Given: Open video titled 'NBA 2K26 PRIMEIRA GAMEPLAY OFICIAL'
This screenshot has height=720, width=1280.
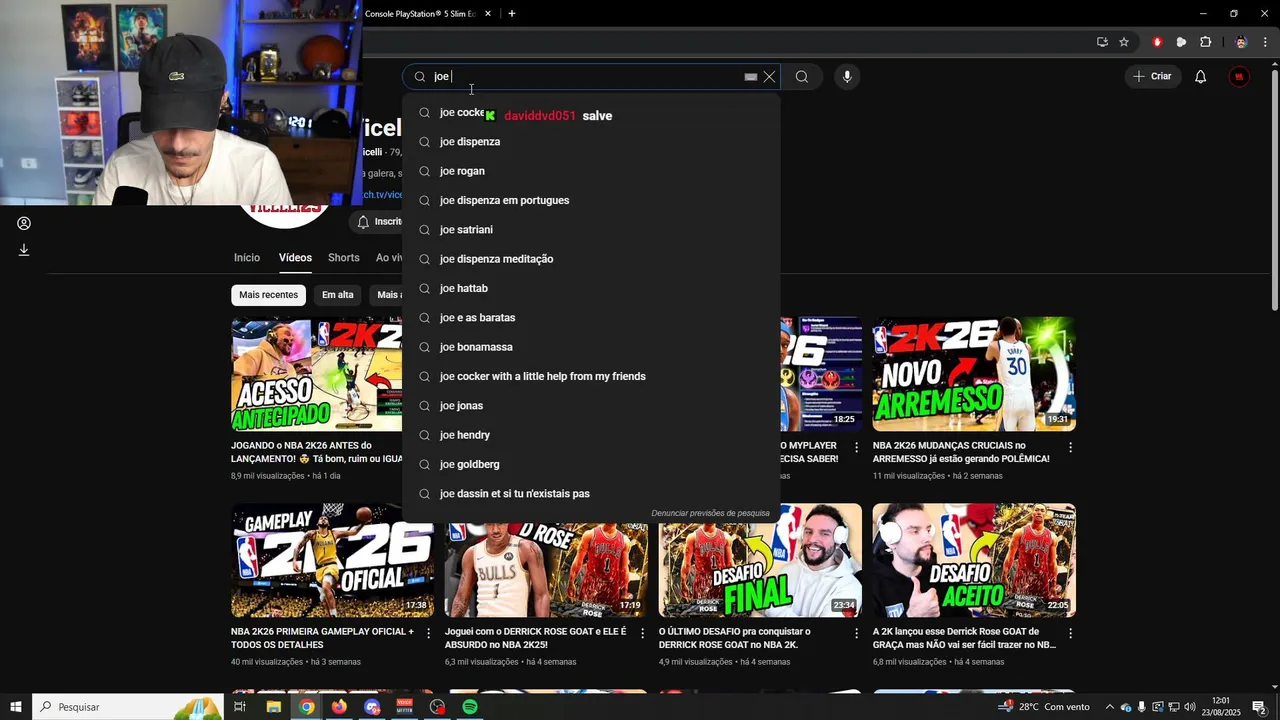Looking at the screenshot, I should point(322,638).
